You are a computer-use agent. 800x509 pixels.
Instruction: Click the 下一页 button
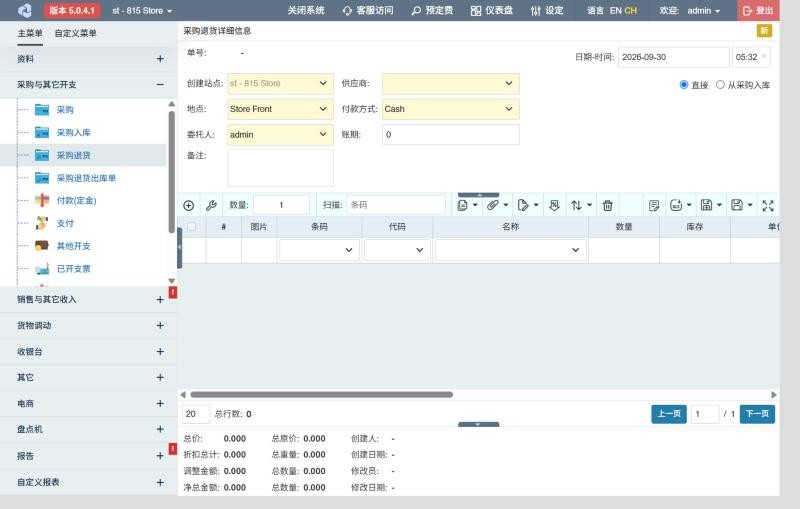click(757, 414)
